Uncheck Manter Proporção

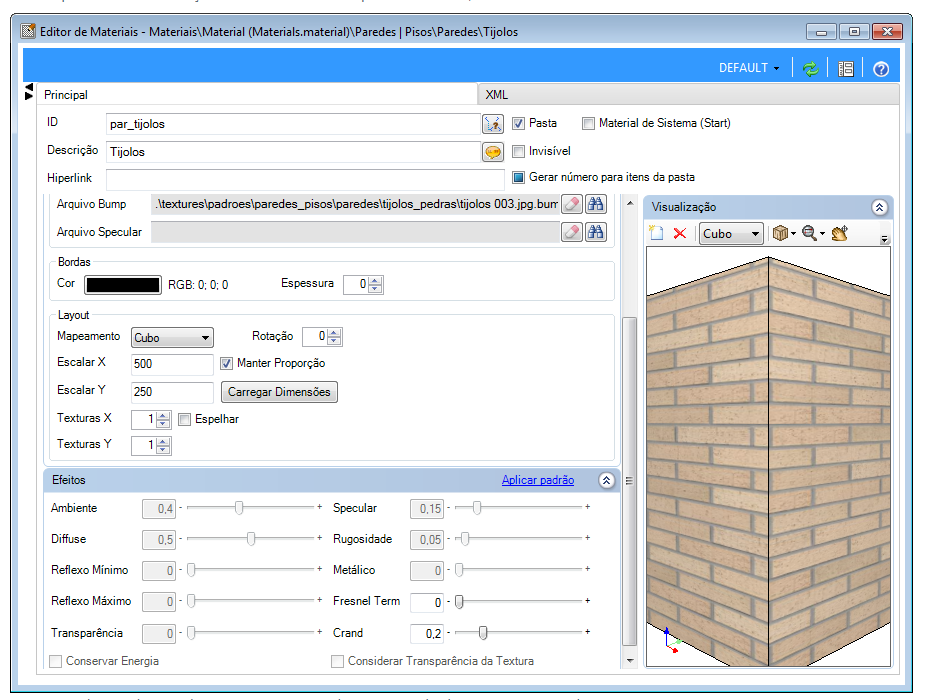coord(226,363)
